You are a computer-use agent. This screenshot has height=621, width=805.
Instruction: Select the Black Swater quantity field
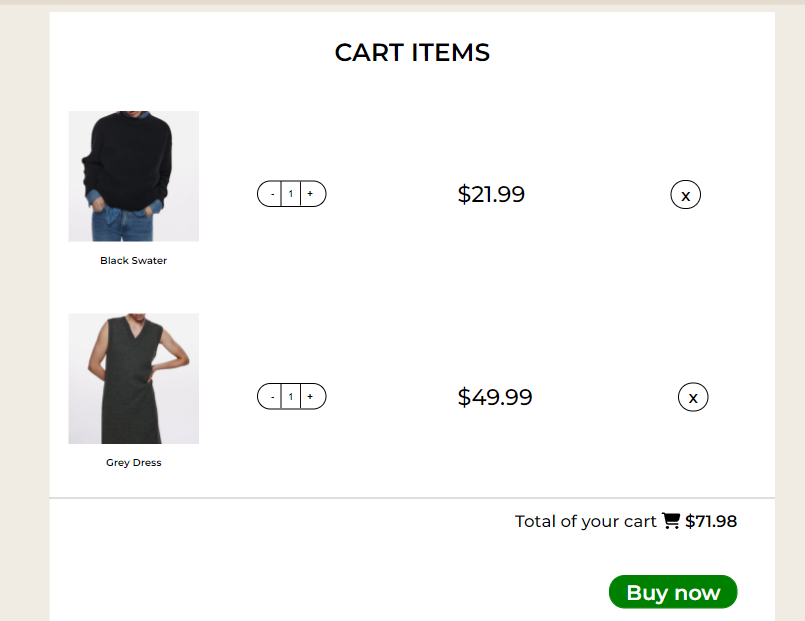290,193
